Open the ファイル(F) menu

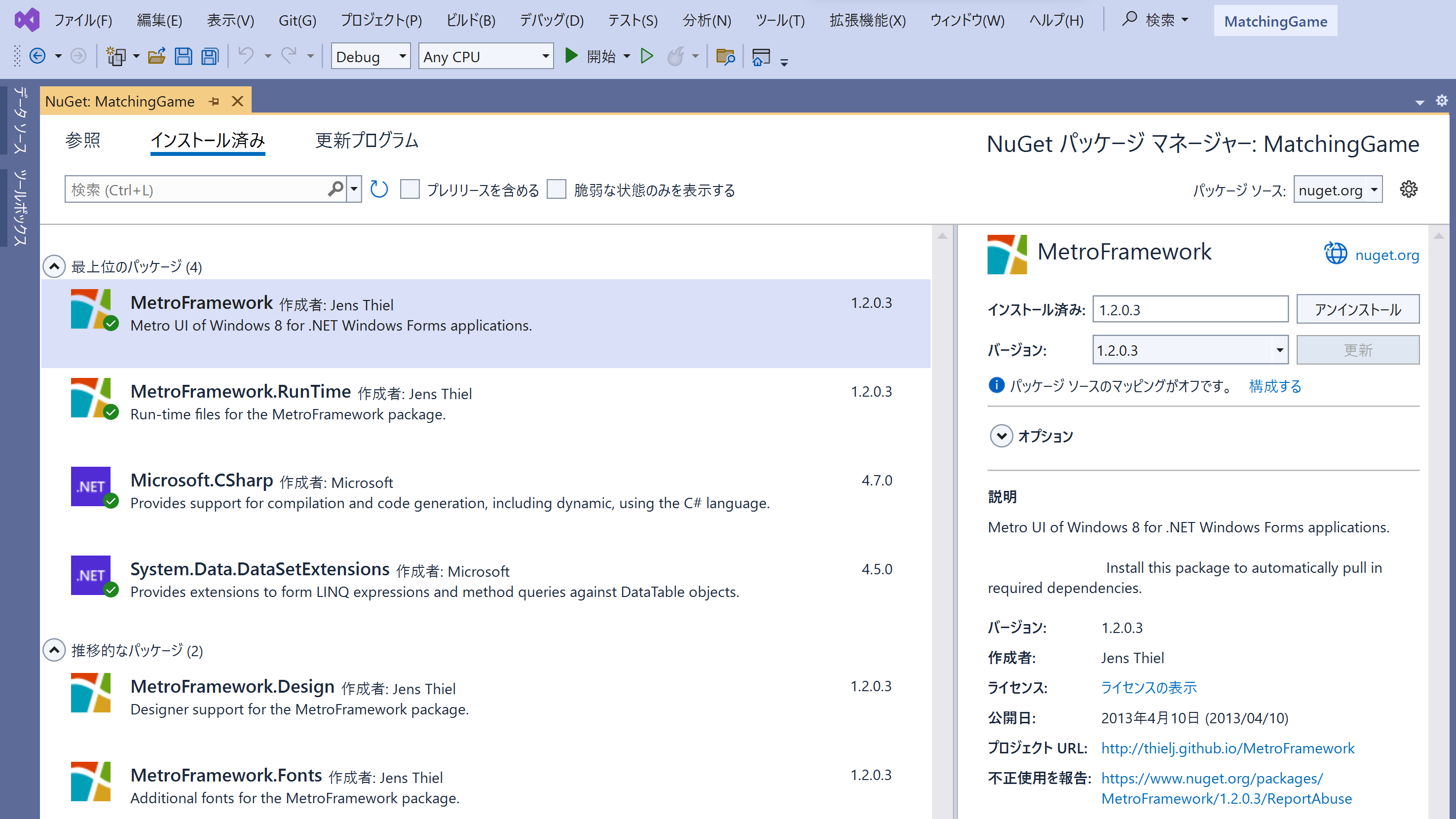pyautogui.click(x=82, y=21)
